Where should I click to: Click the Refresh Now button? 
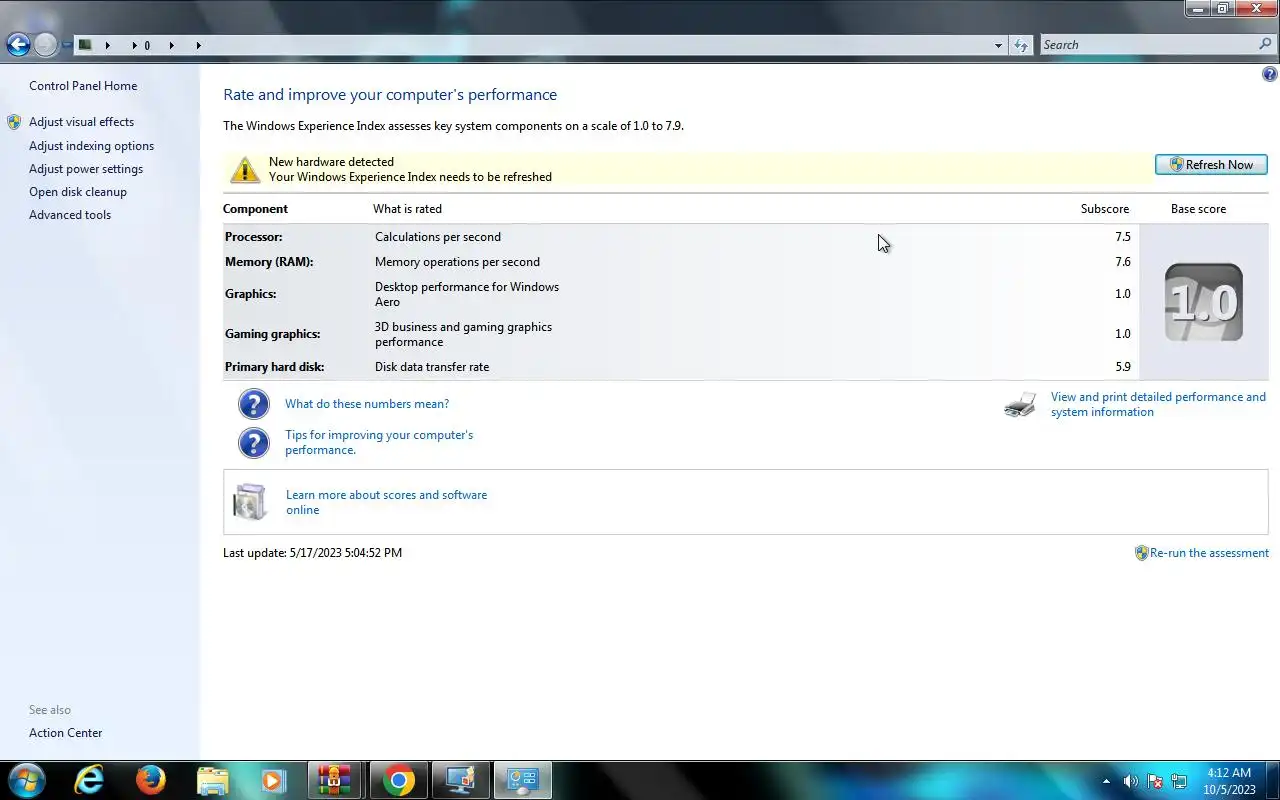(x=1211, y=165)
